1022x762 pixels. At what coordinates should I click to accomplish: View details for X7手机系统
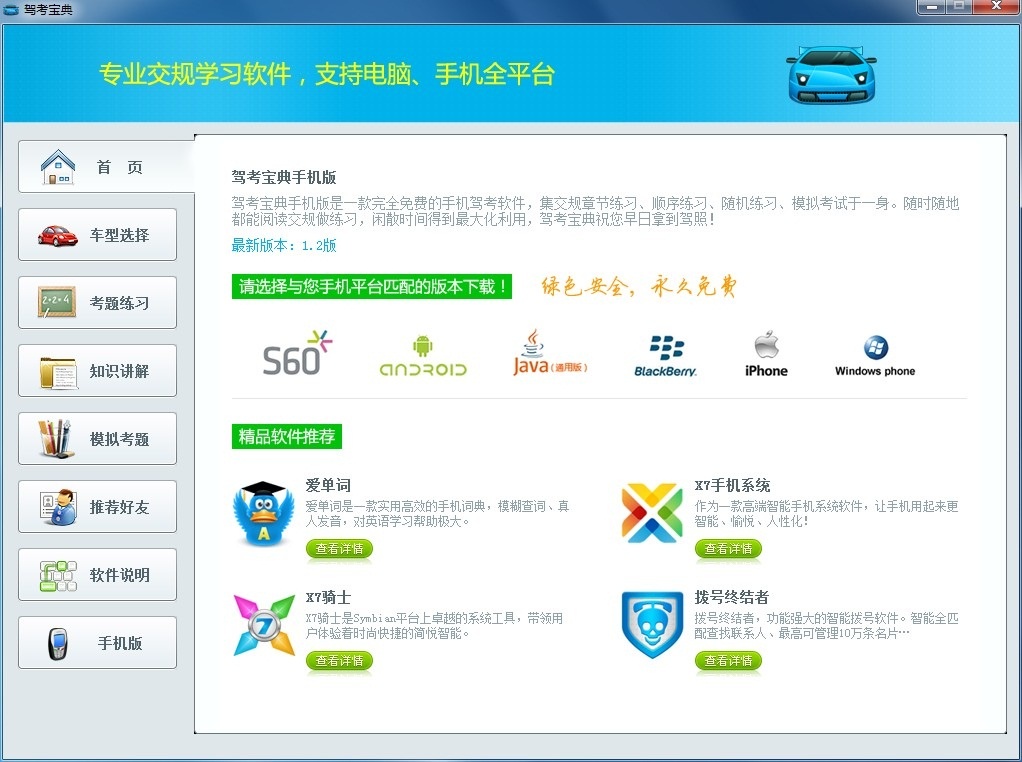pos(728,549)
